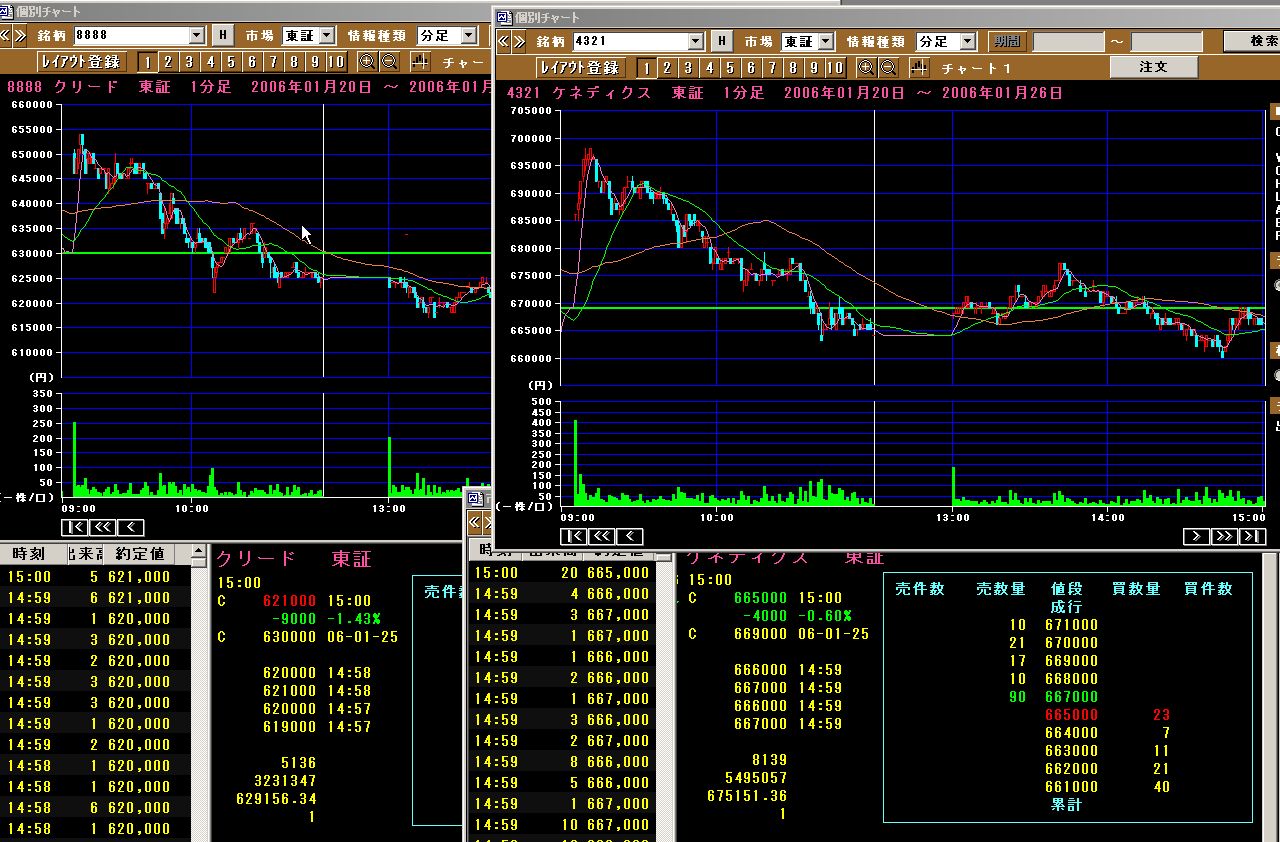Viewport: 1280px width, 842px height.
Task: Select layout 4 in 4321 window
Action: (x=710, y=68)
